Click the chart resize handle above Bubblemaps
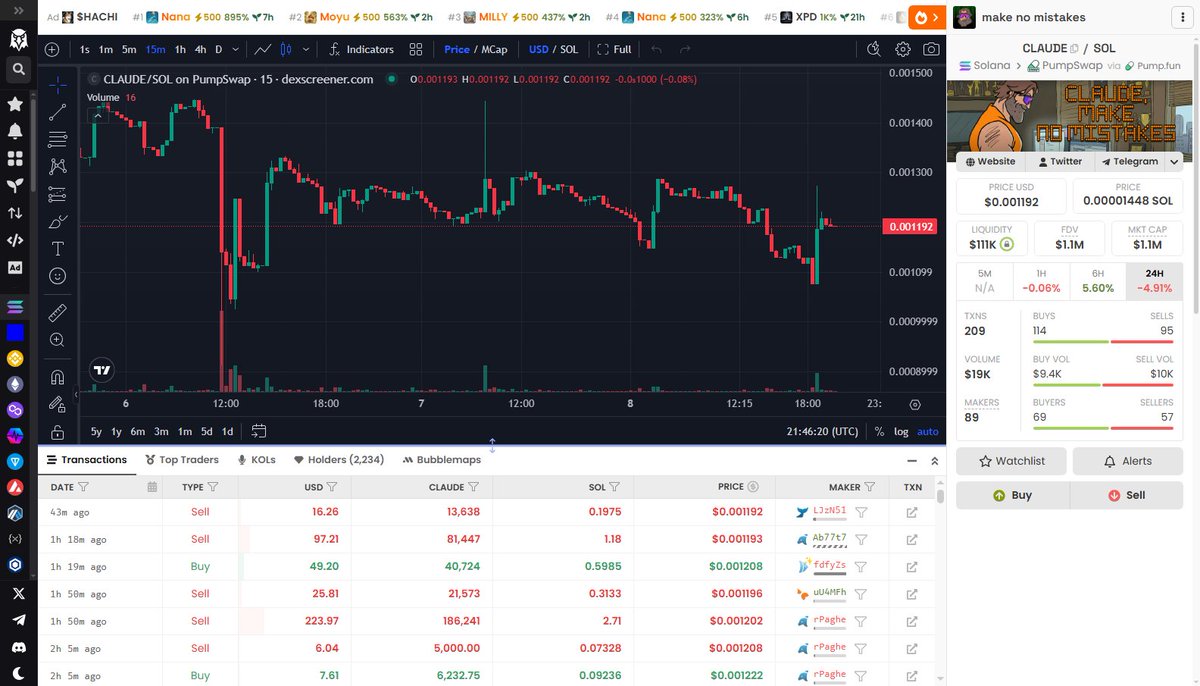This screenshot has height=686, width=1200. coord(492,446)
